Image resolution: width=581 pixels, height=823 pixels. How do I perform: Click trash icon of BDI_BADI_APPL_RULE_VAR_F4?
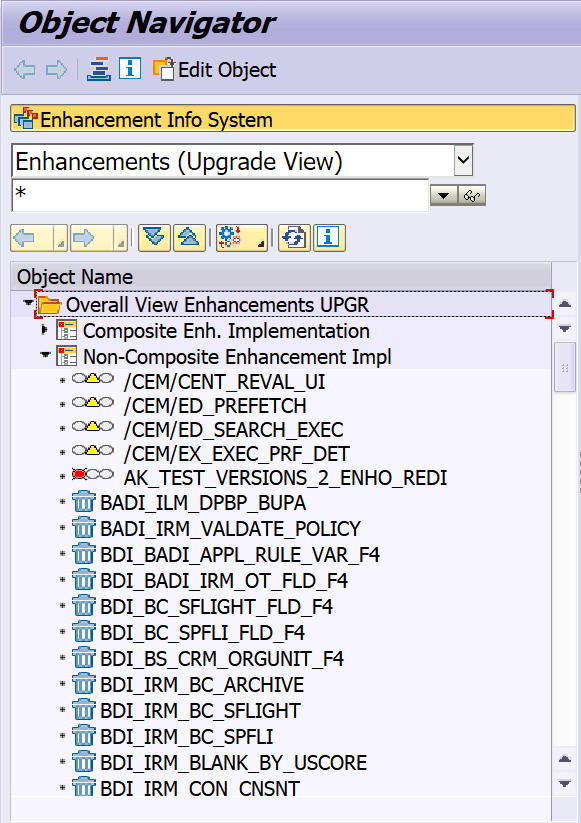coord(83,554)
